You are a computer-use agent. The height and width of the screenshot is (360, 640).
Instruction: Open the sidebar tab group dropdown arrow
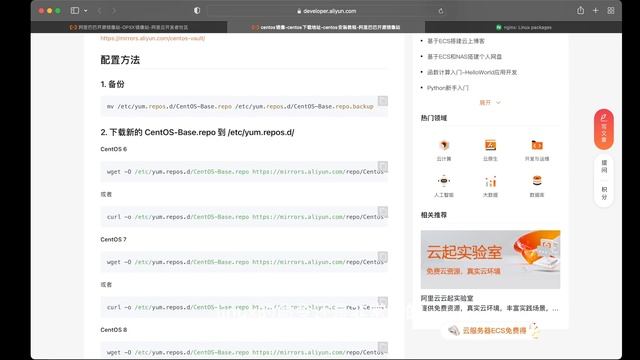[x=86, y=11]
